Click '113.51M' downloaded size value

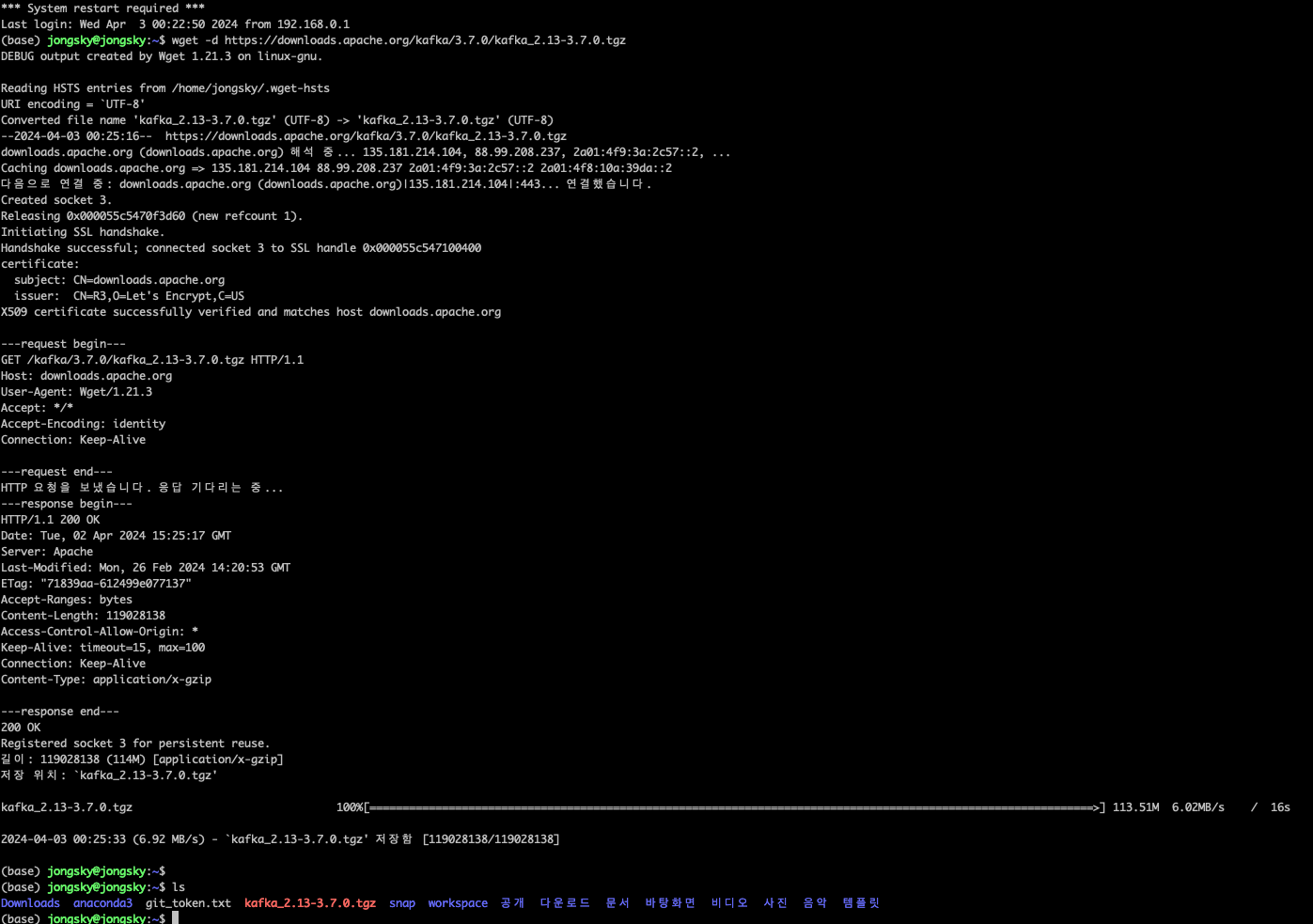(1135, 807)
